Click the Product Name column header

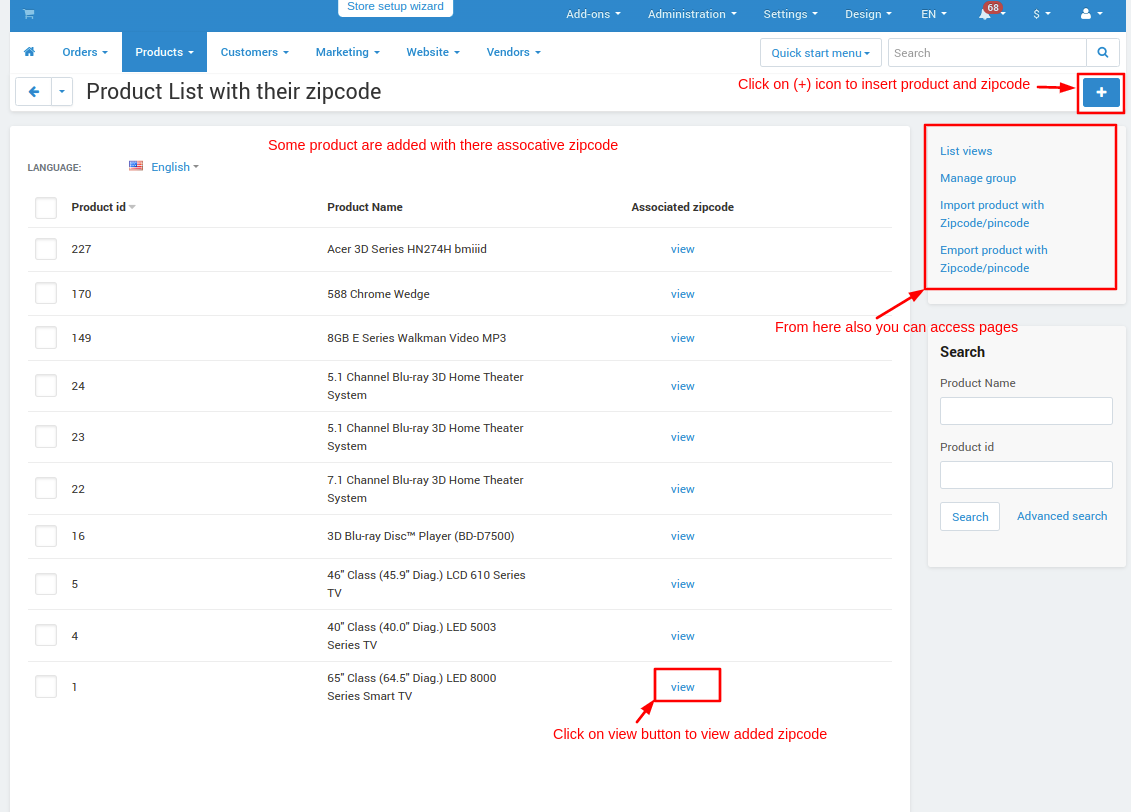[x=365, y=207]
